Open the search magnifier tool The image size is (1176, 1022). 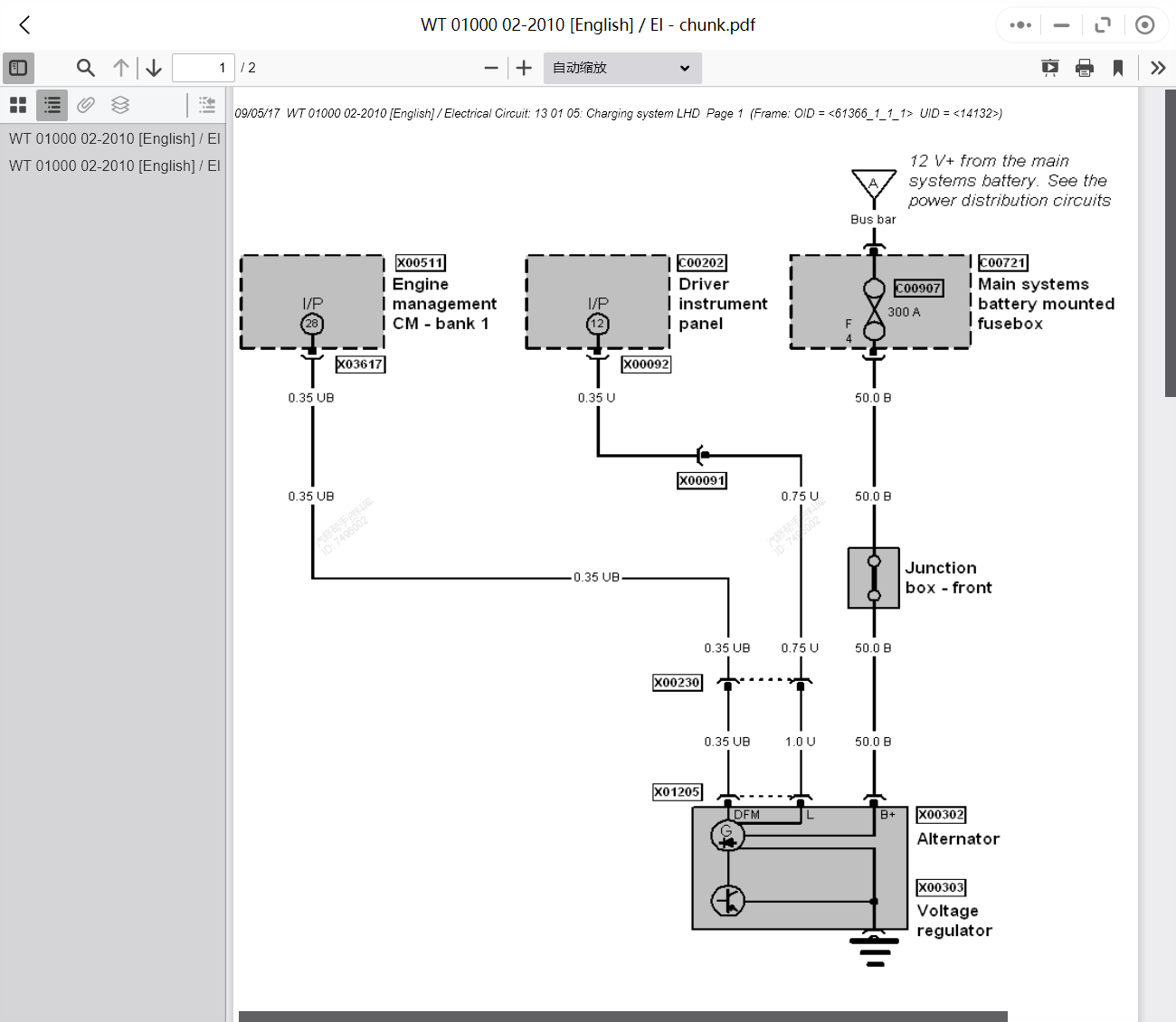(x=86, y=68)
